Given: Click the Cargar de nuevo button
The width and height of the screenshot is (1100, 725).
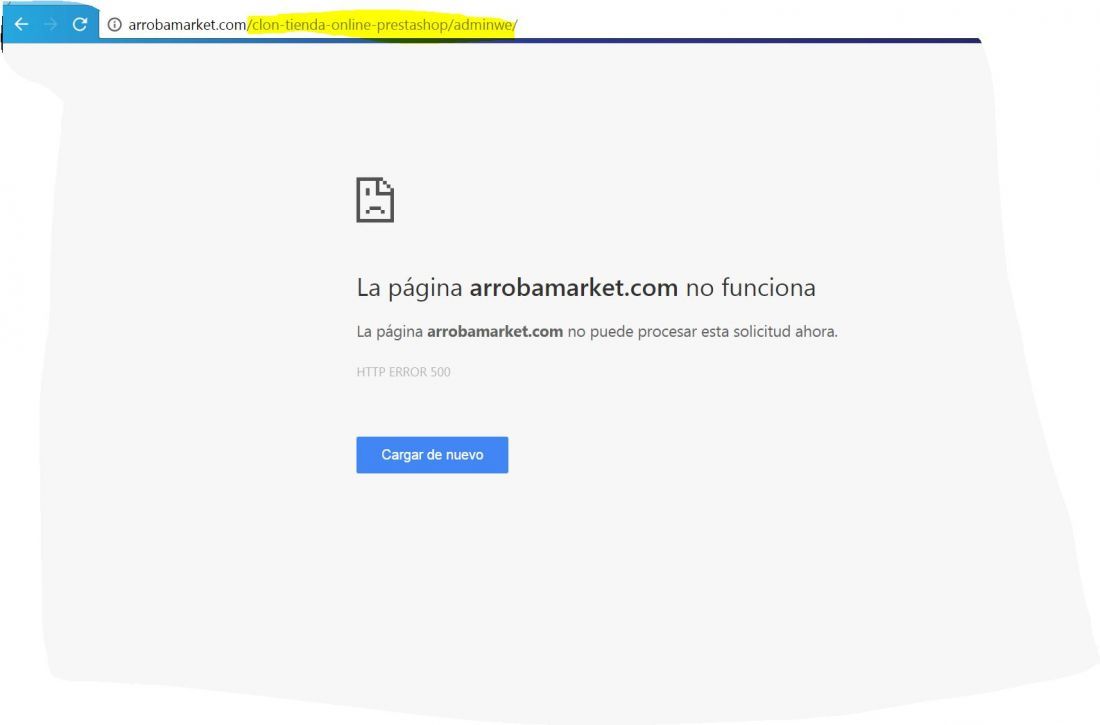Looking at the screenshot, I should (432, 455).
